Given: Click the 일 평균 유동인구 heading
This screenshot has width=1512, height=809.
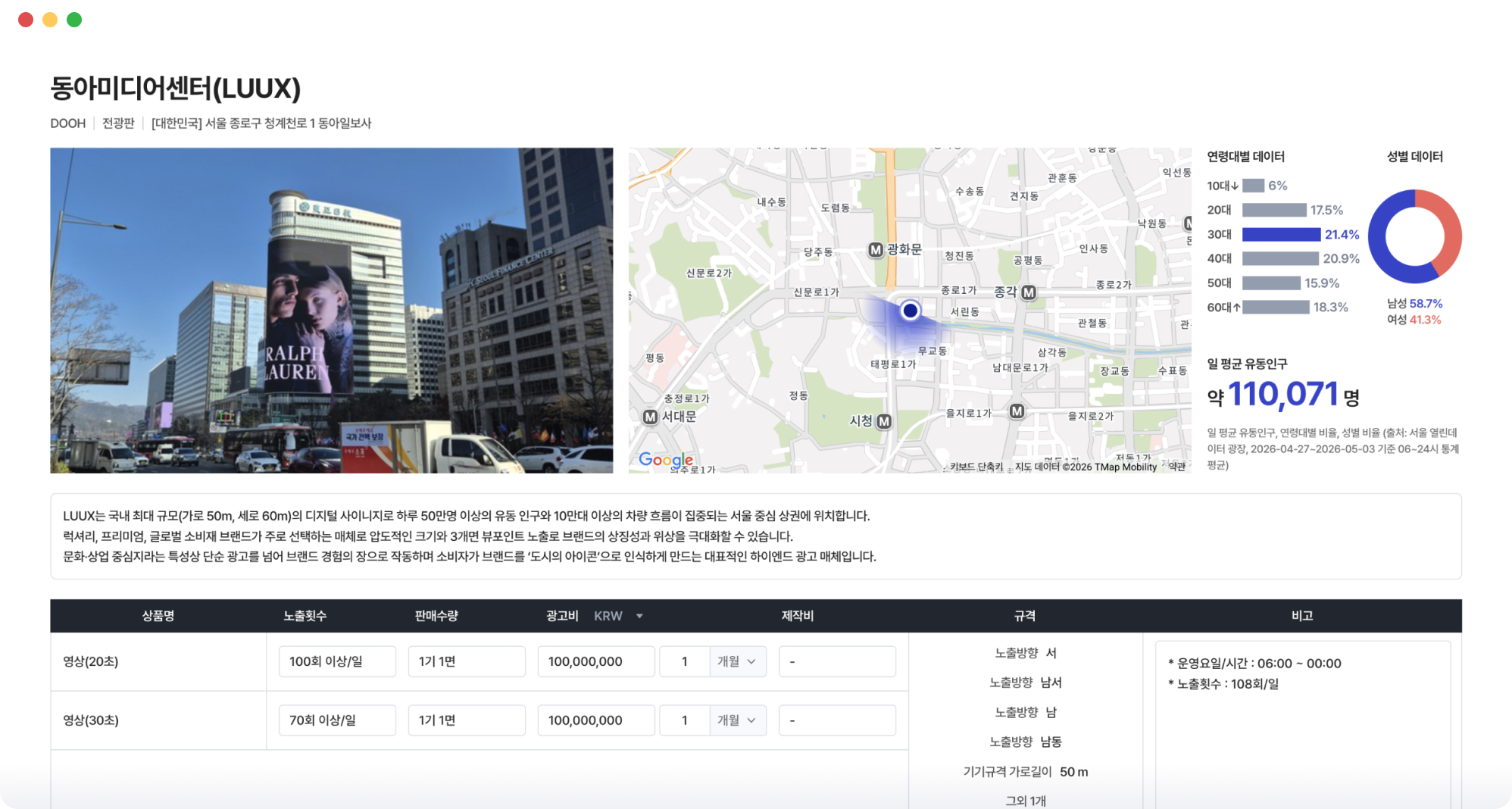Looking at the screenshot, I should point(1247,364).
